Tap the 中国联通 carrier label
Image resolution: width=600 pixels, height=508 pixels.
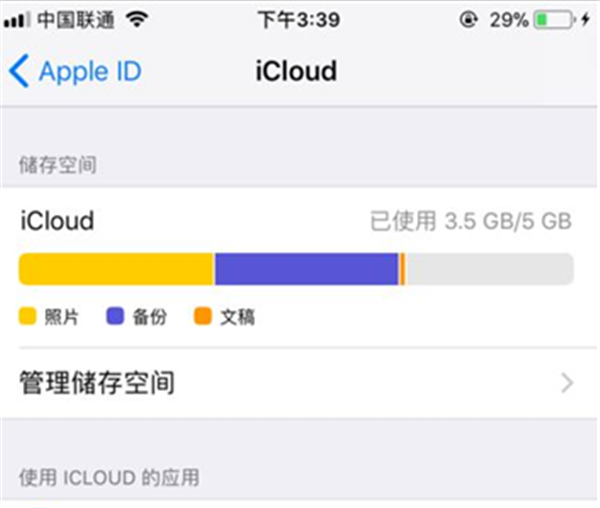click(x=75, y=19)
